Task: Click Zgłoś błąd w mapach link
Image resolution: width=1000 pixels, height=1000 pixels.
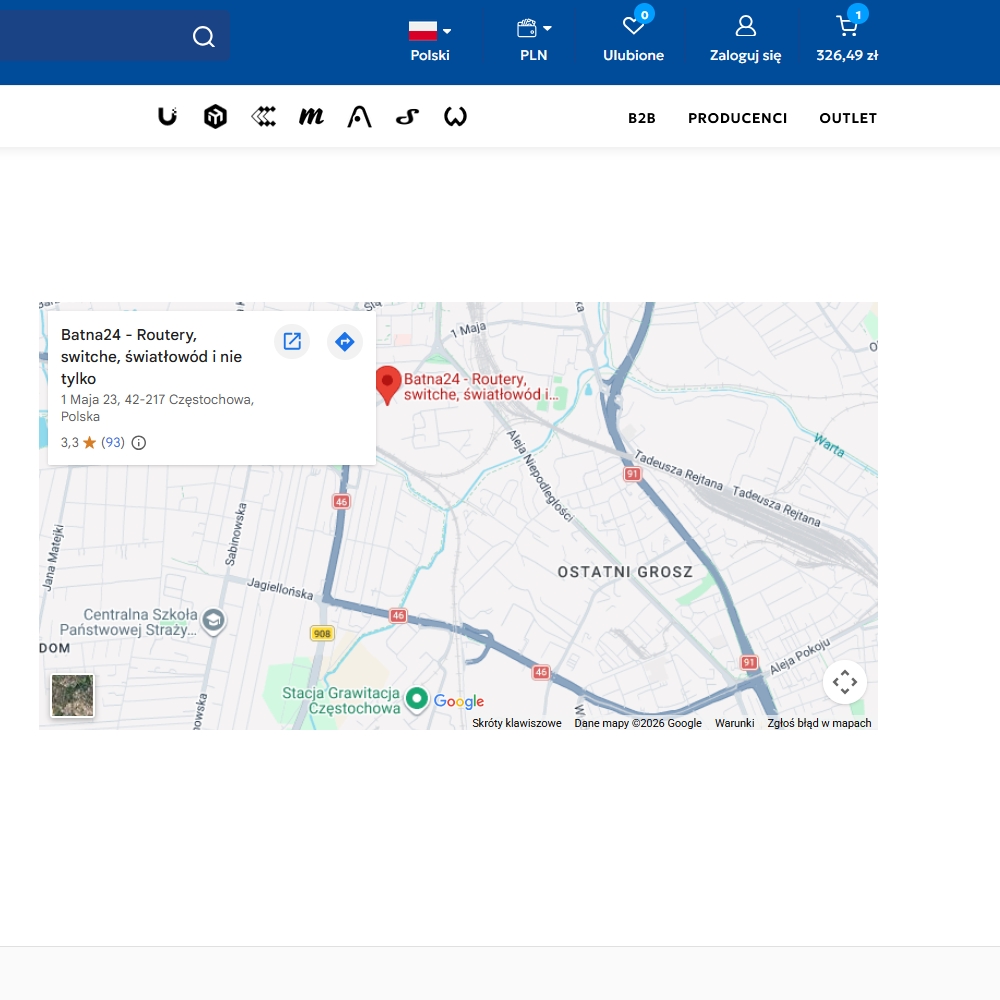Action: 820,723
